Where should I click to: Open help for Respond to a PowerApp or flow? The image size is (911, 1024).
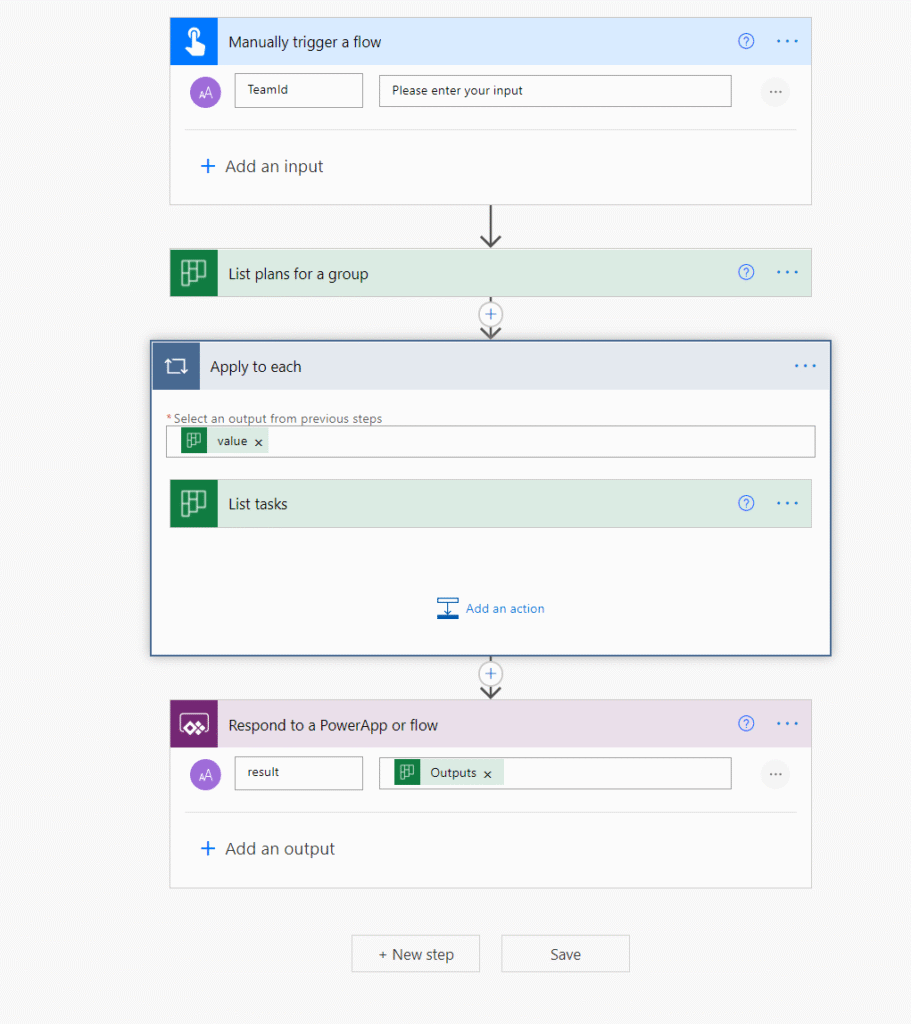coord(746,724)
